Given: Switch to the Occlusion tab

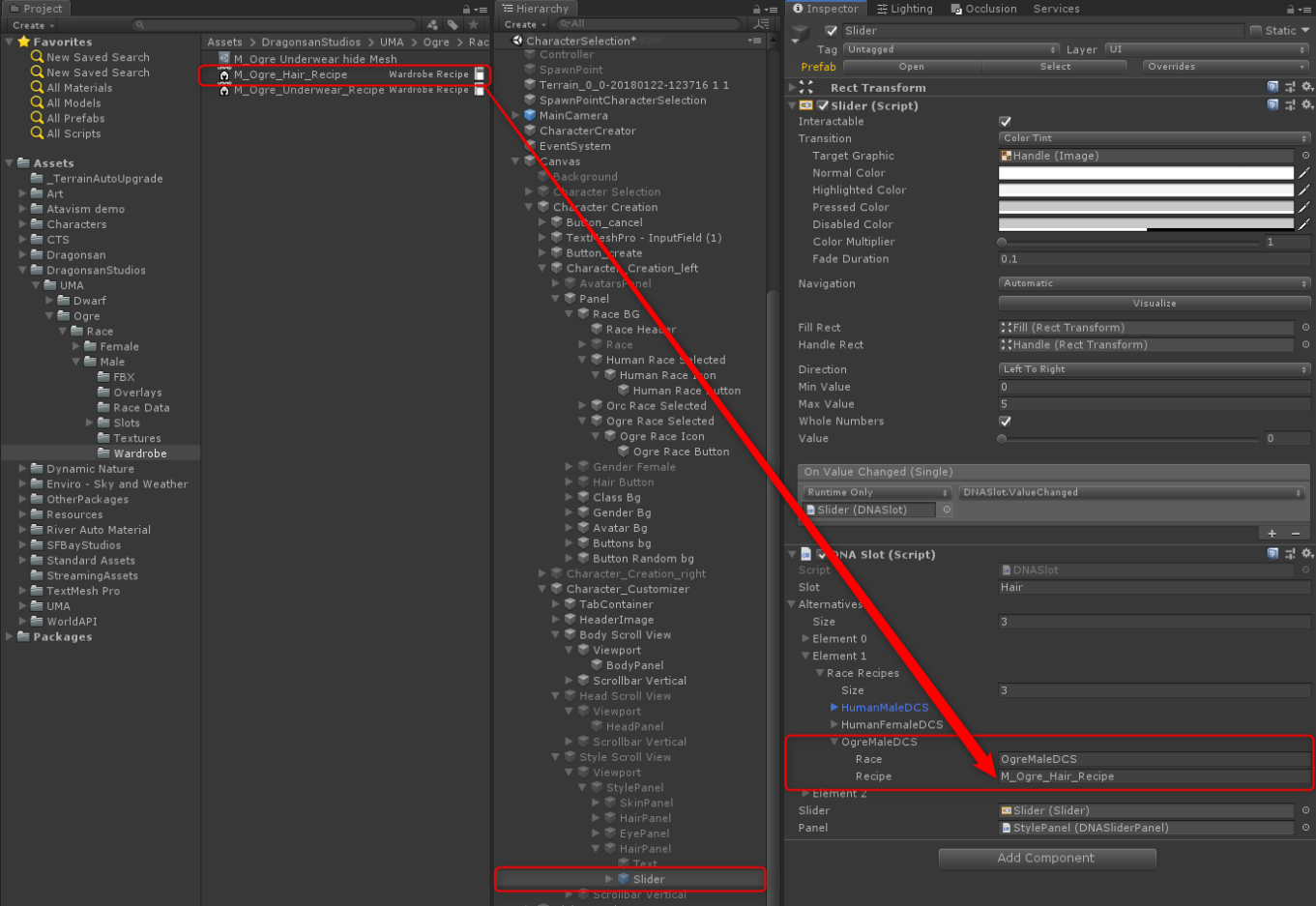Looking at the screenshot, I should (983, 9).
